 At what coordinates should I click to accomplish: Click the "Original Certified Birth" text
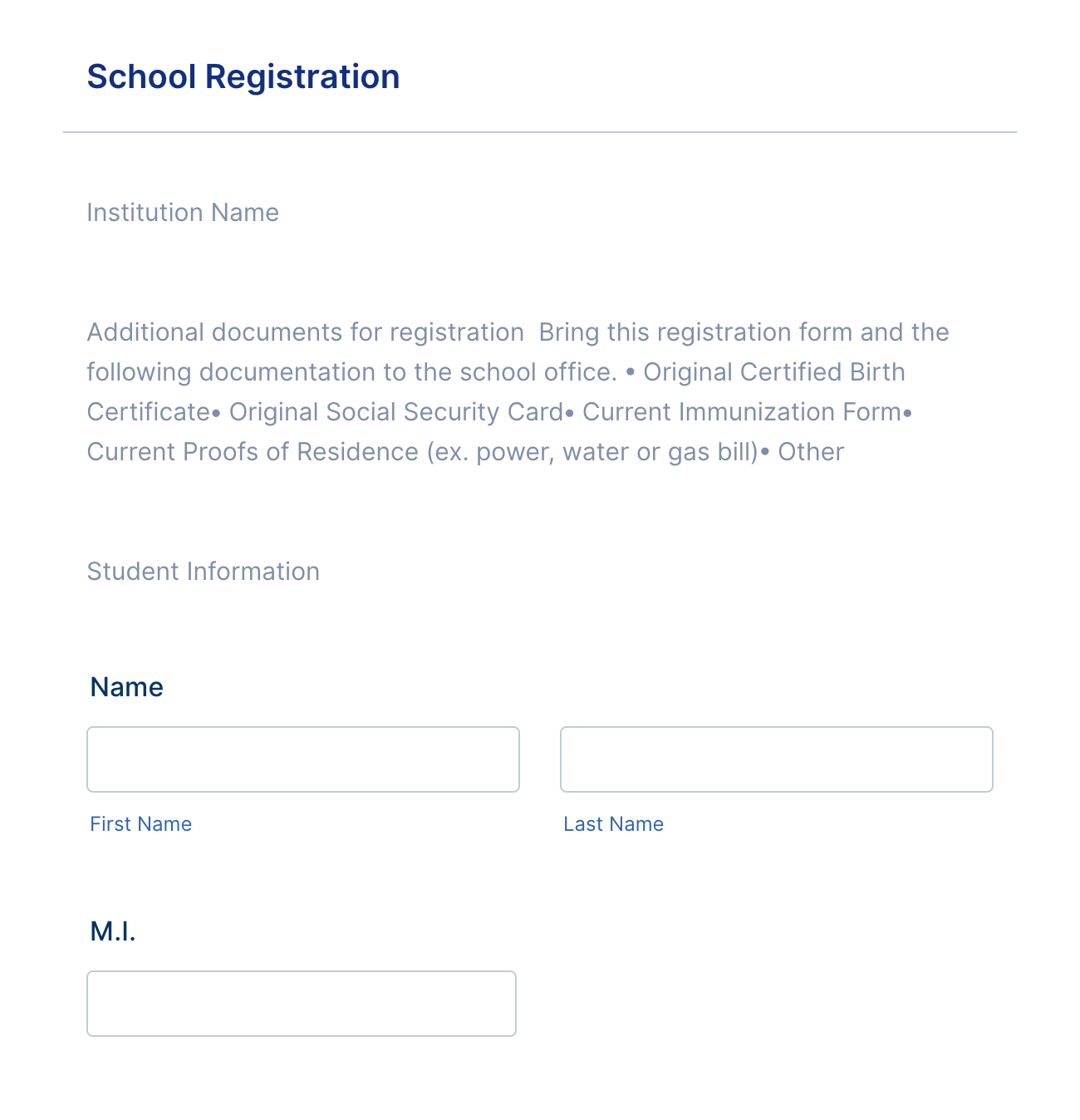click(x=773, y=372)
